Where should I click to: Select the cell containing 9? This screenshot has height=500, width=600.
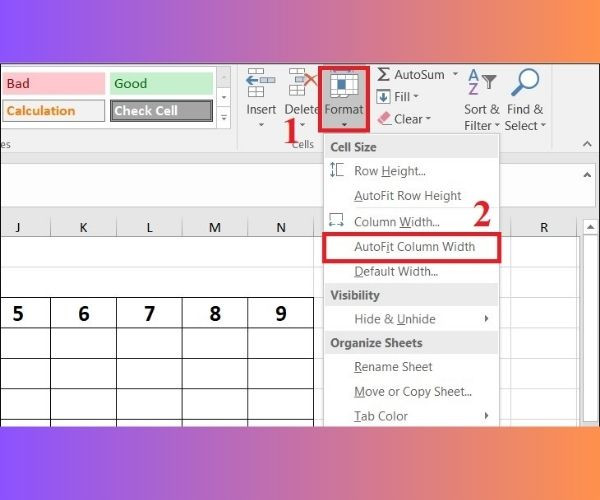click(280, 313)
